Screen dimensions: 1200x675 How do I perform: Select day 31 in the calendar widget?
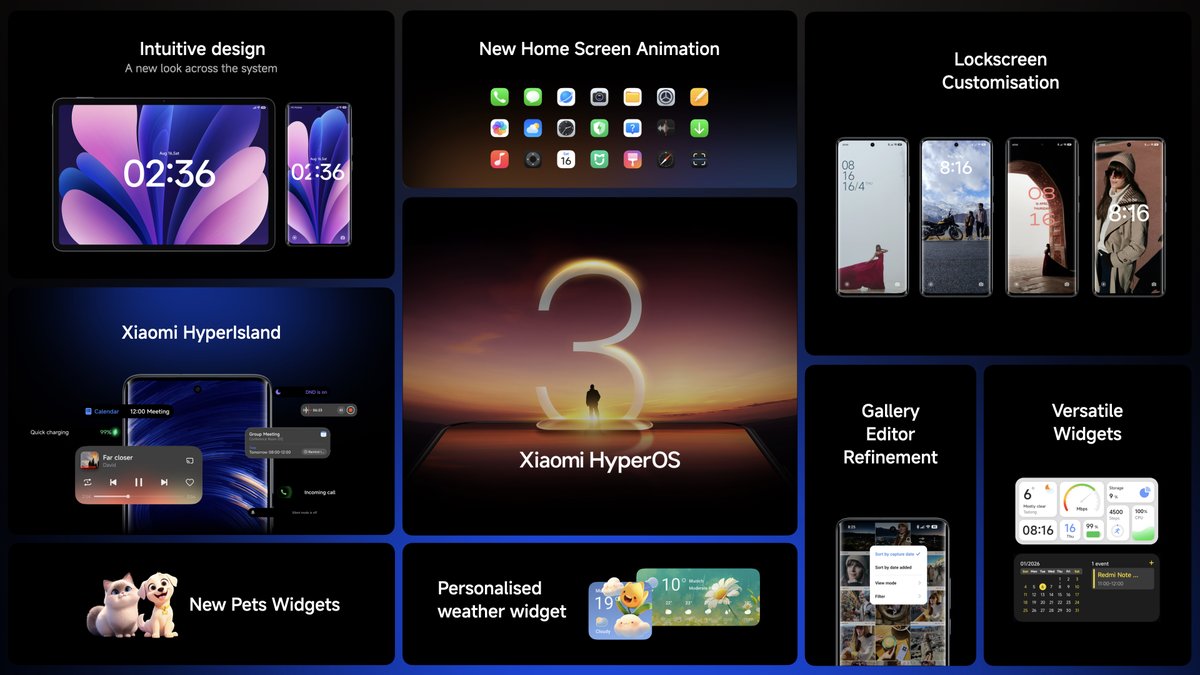[x=1077, y=610]
